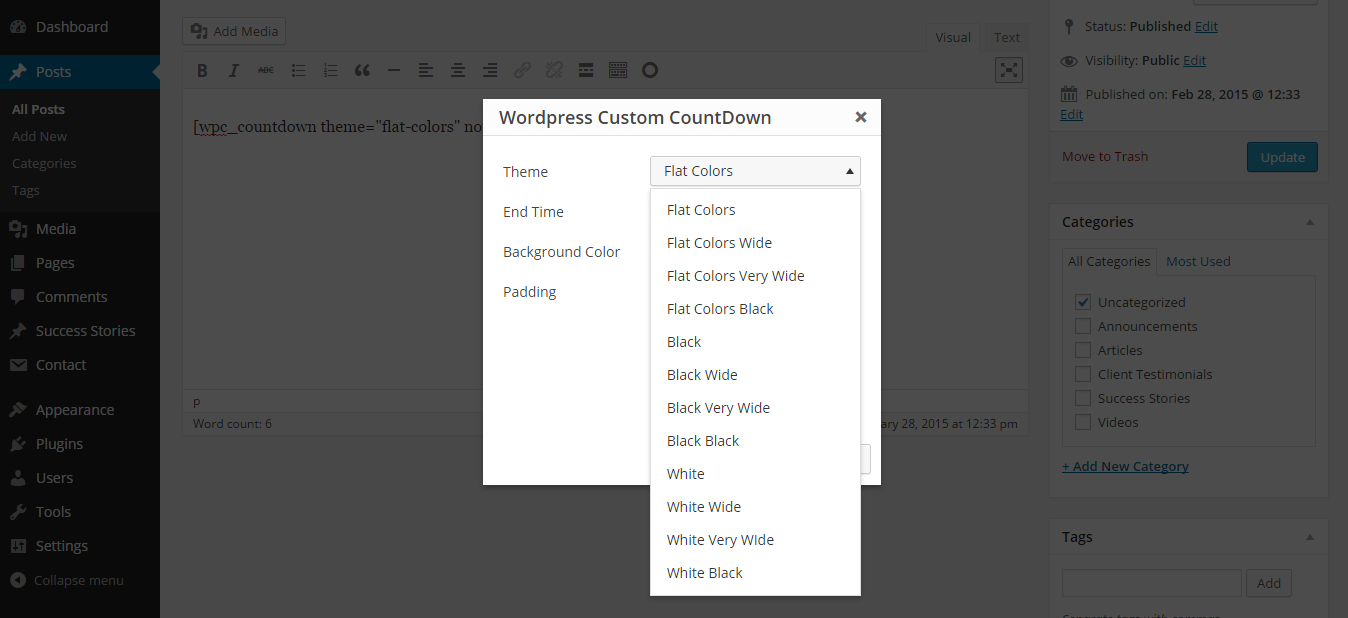Center align the text
This screenshot has height=618, width=1348.
(x=458, y=70)
